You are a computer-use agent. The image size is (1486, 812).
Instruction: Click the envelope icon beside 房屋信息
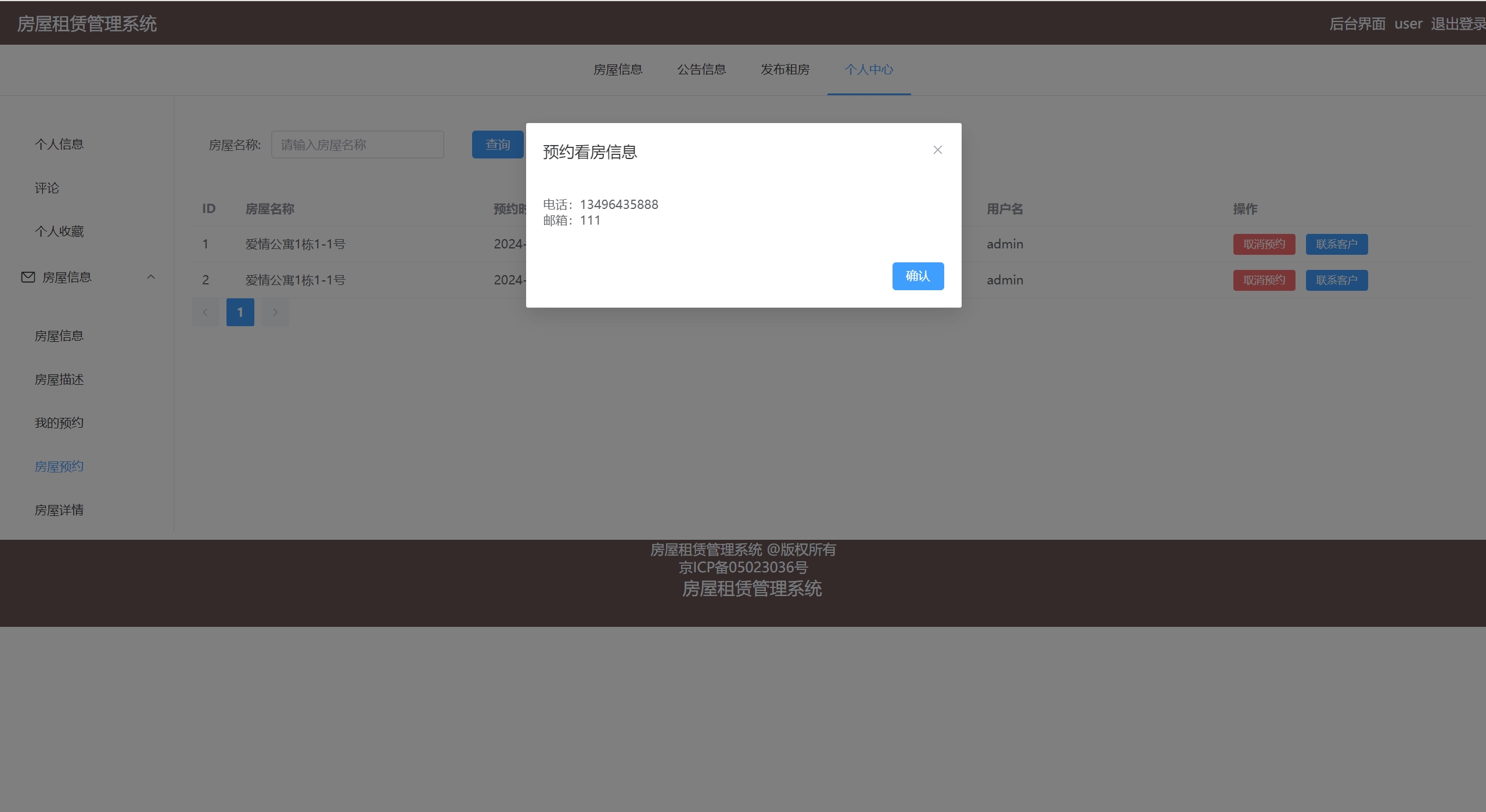[x=28, y=277]
